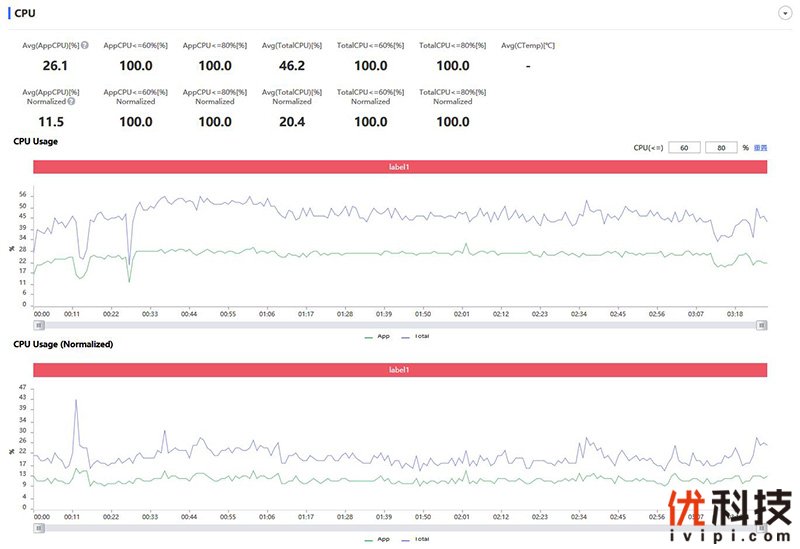Click the CPU Usage chart's time range scrollbar

399,325
